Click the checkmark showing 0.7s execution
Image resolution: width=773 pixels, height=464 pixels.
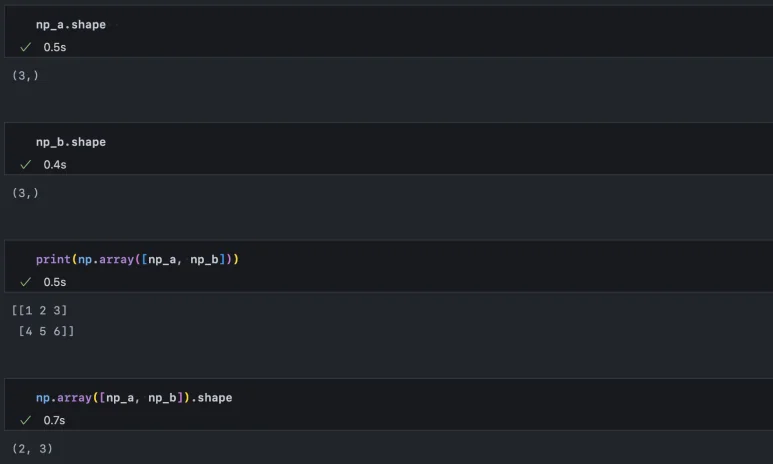click(x=26, y=420)
